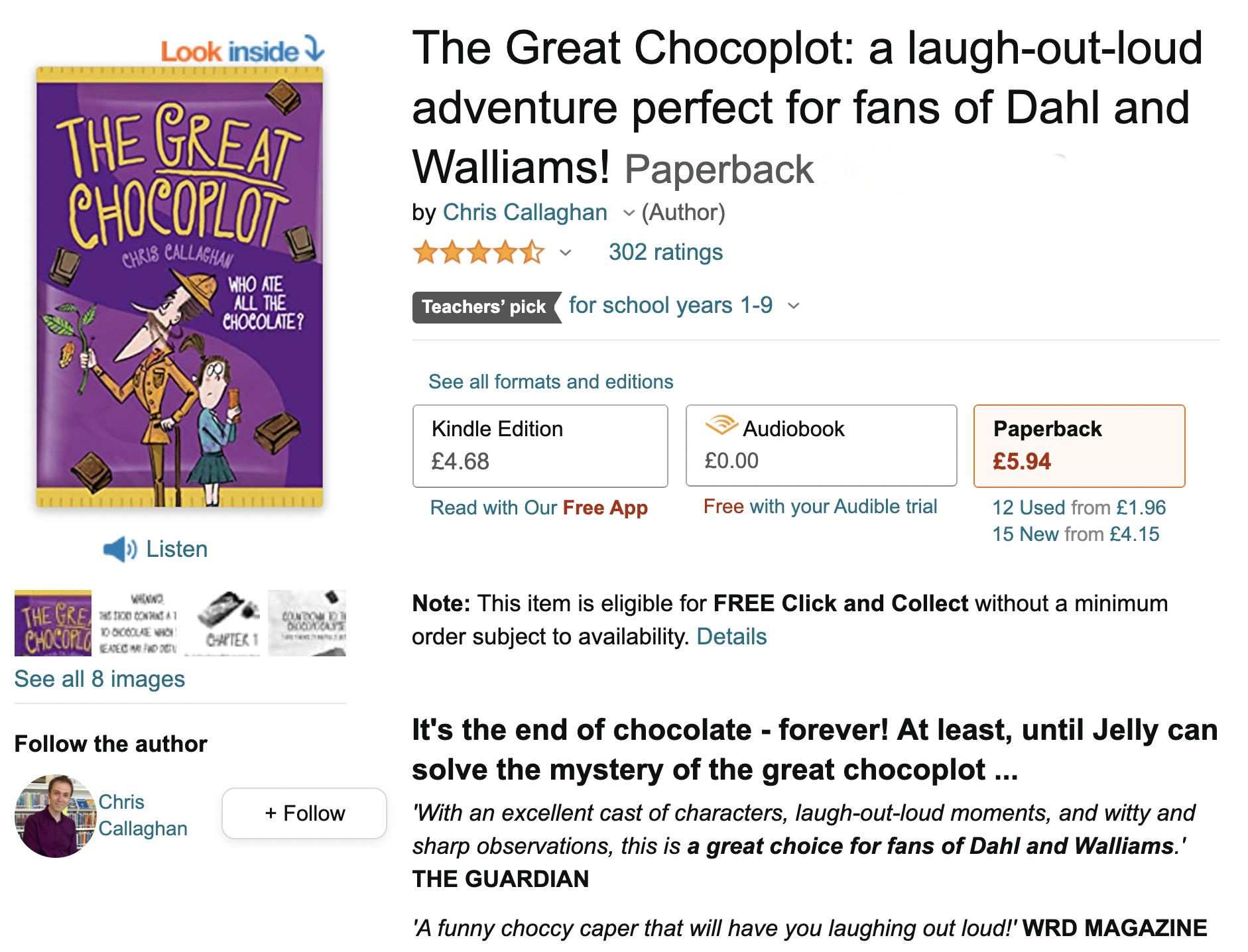Click the star rating icons
The width and height of the screenshot is (1248, 952).
click(x=478, y=253)
